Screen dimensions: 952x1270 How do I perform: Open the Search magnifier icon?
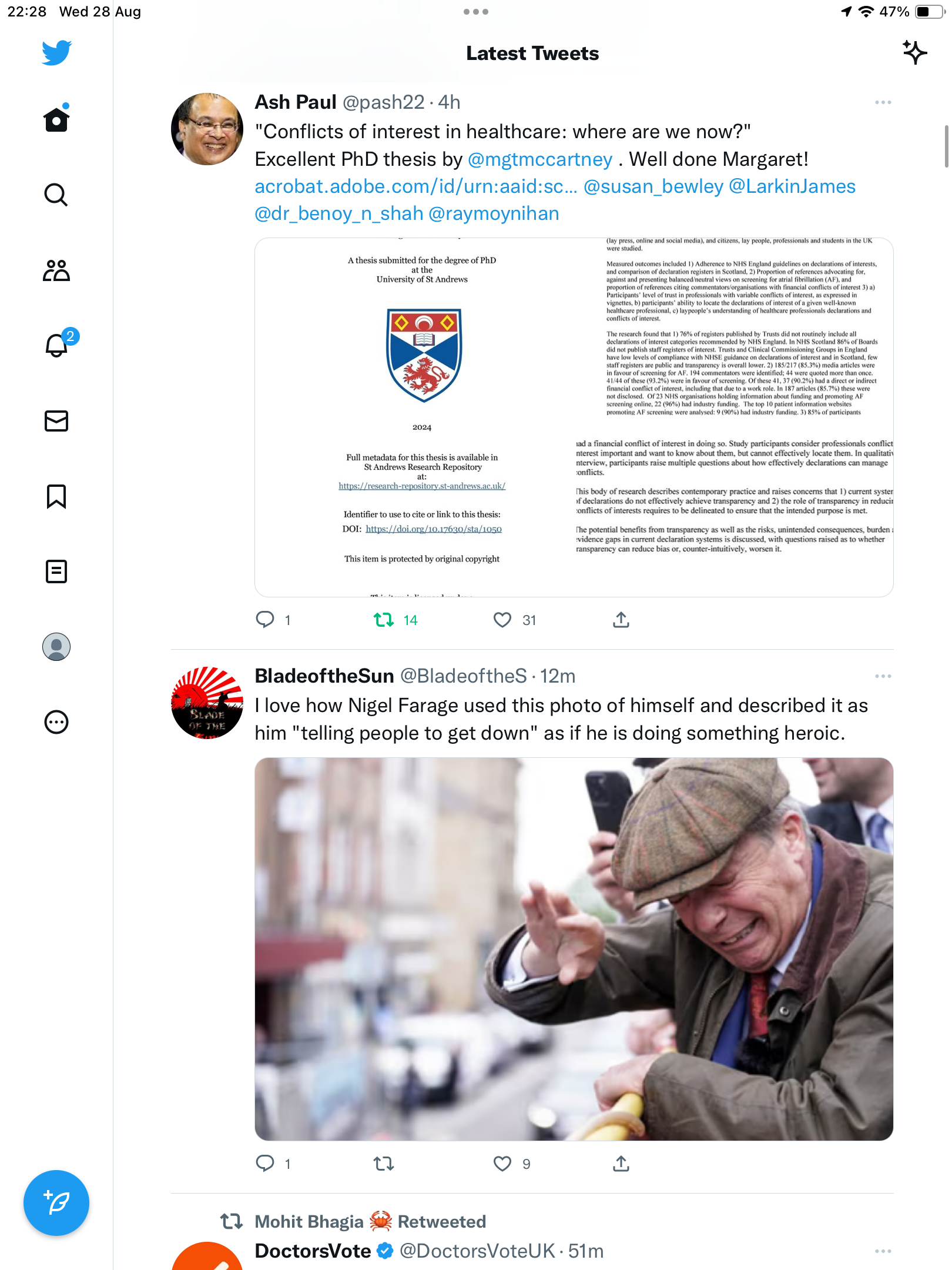coord(56,195)
